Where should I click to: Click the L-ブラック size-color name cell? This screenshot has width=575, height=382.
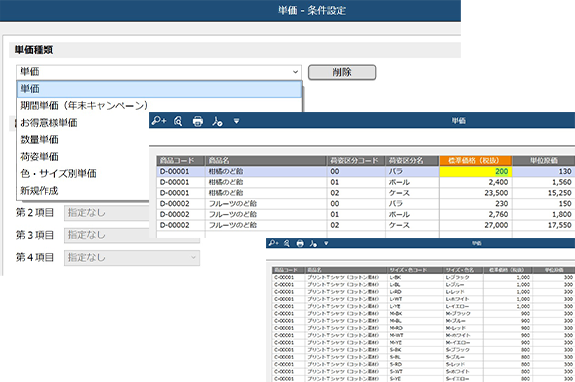tap(463, 278)
